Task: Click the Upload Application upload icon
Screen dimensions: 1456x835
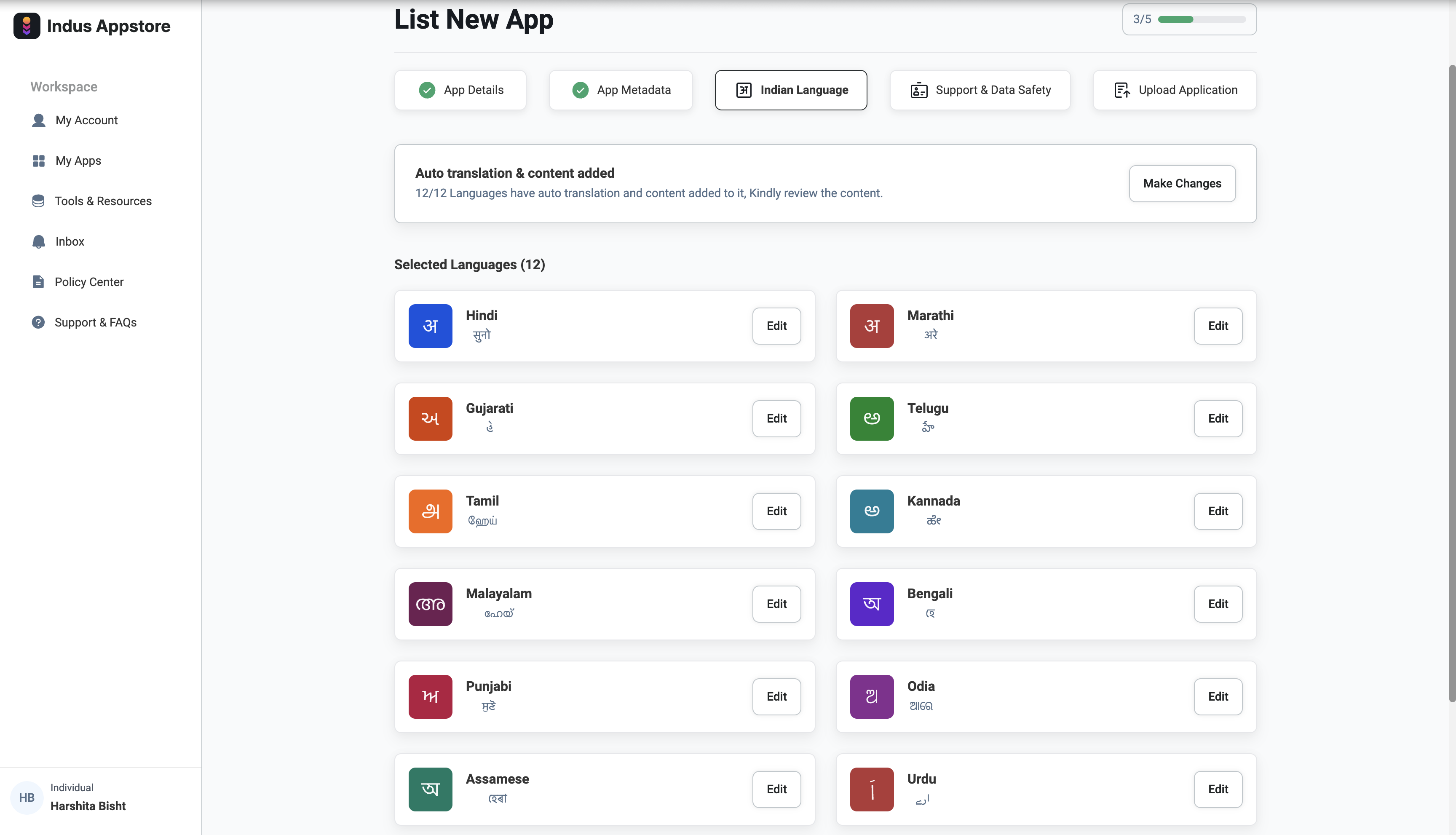Action: click(x=1121, y=90)
